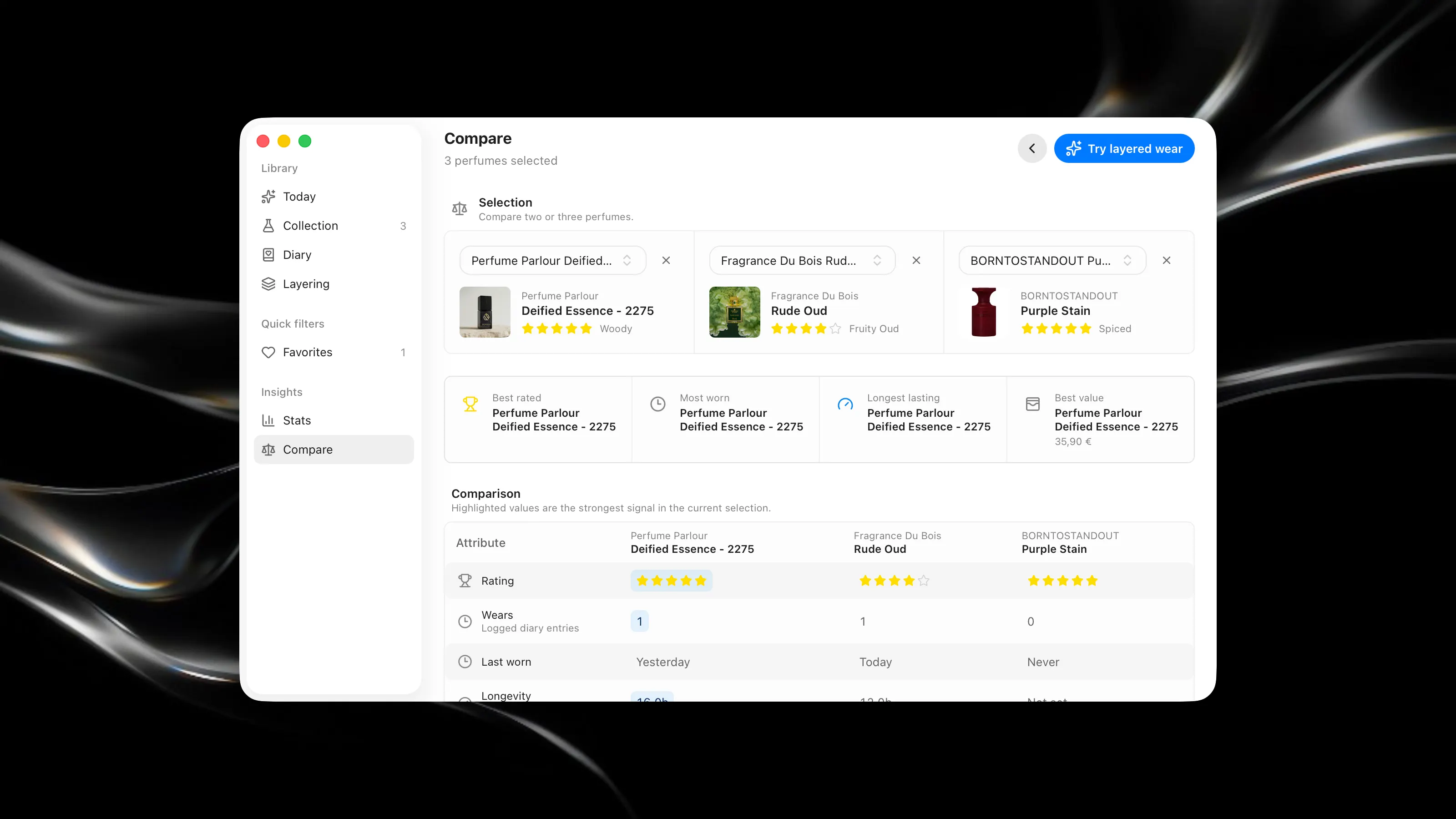Click the Longest lasting summary card
The width and height of the screenshot is (1456, 819).
point(913,420)
